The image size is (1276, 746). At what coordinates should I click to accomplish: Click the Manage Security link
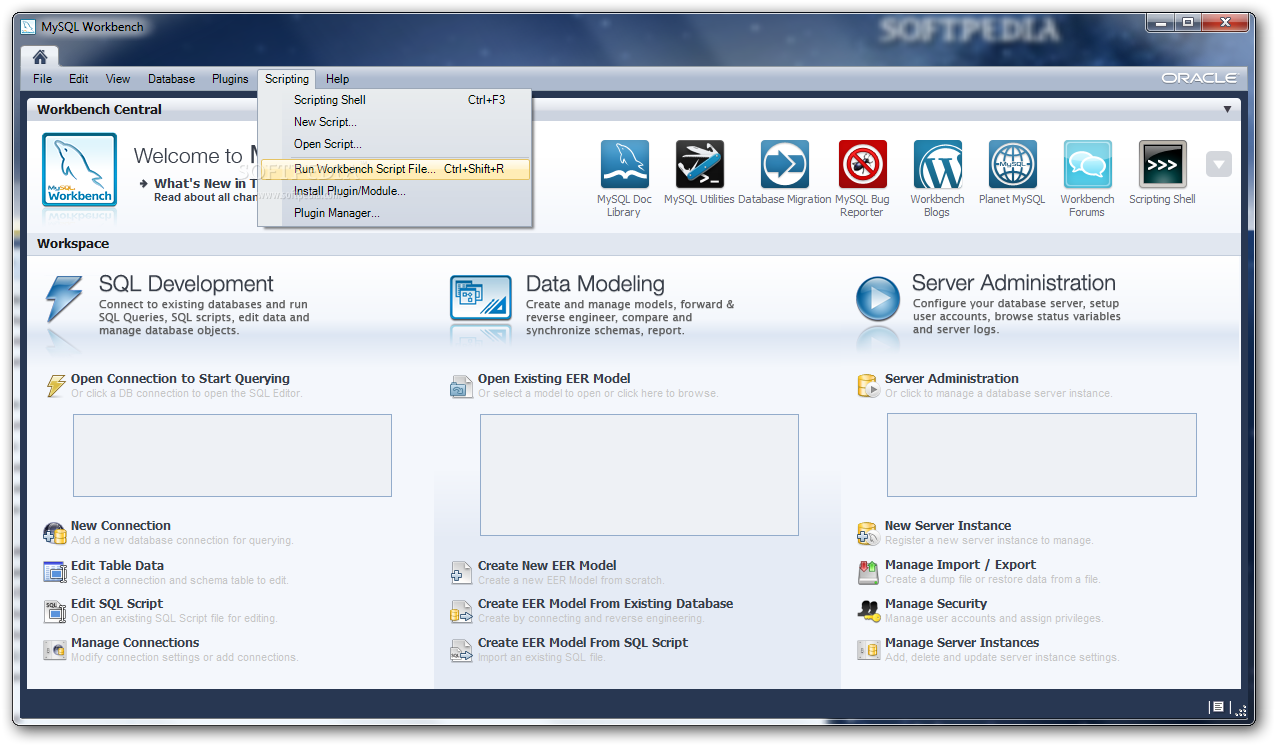936,604
